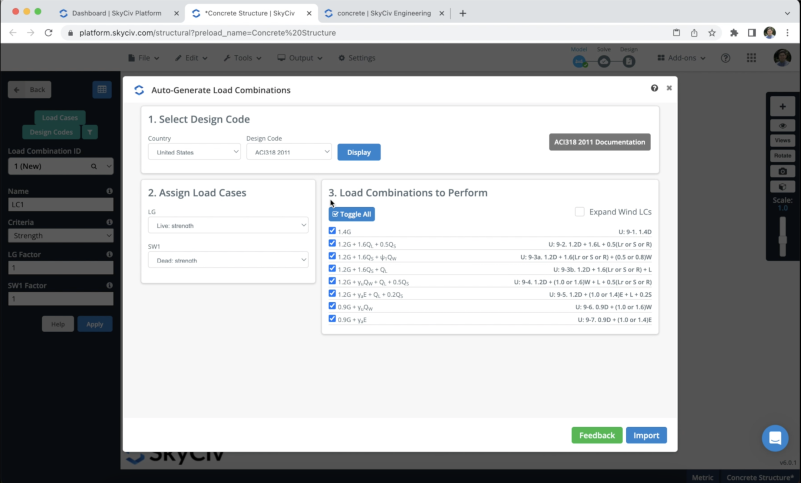Uncheck the 0.9G + γE combination
This screenshot has height=483, width=801.
(x=332, y=318)
